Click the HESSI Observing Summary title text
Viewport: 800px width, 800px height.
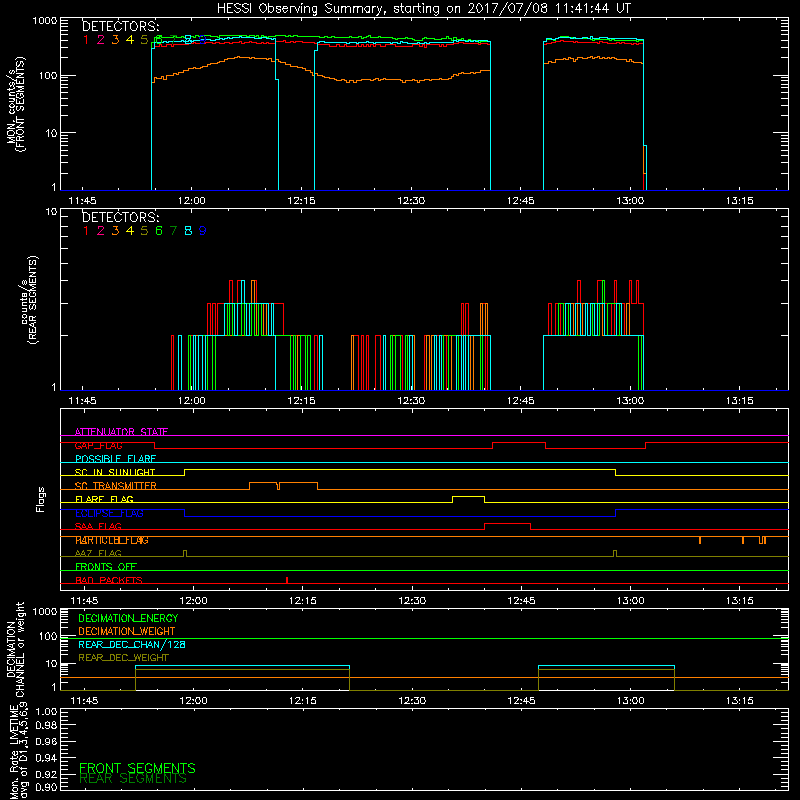point(423,9)
